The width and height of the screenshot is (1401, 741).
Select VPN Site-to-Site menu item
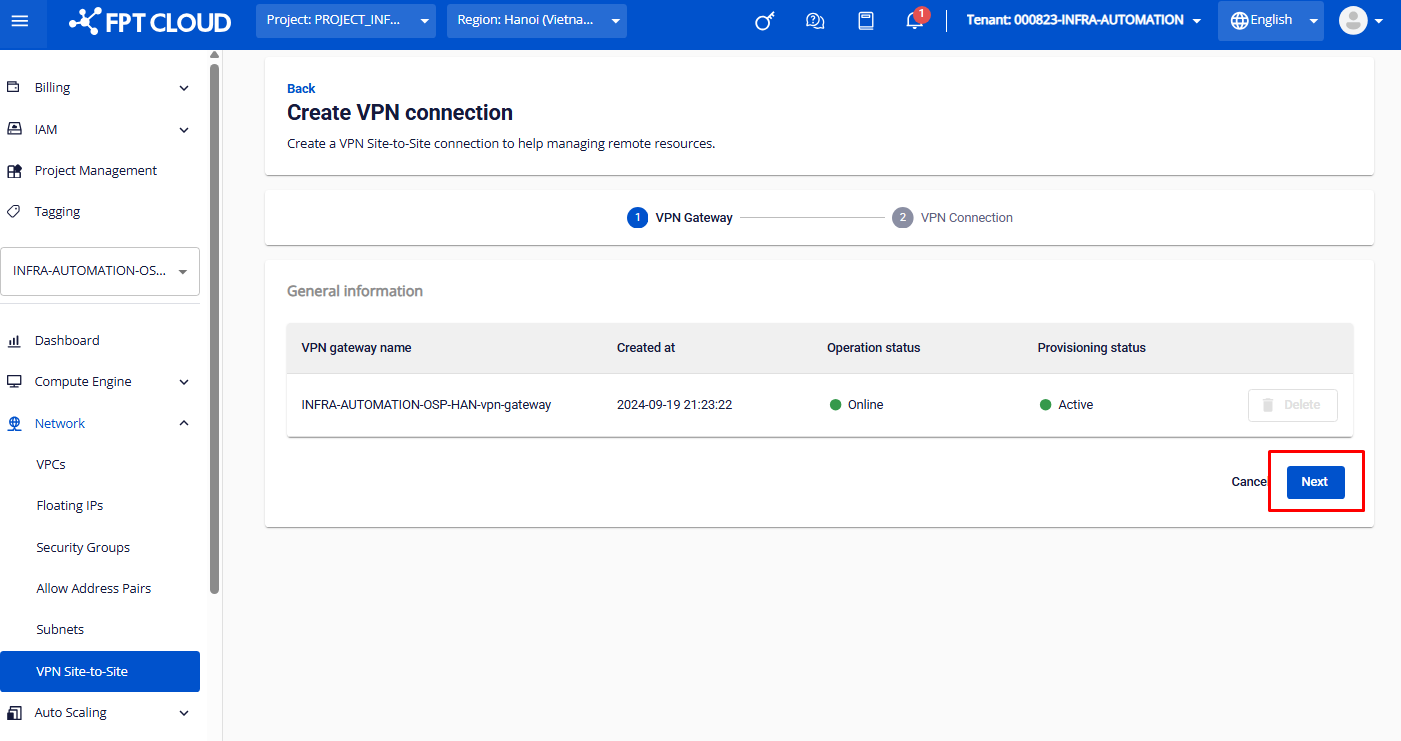pos(100,672)
